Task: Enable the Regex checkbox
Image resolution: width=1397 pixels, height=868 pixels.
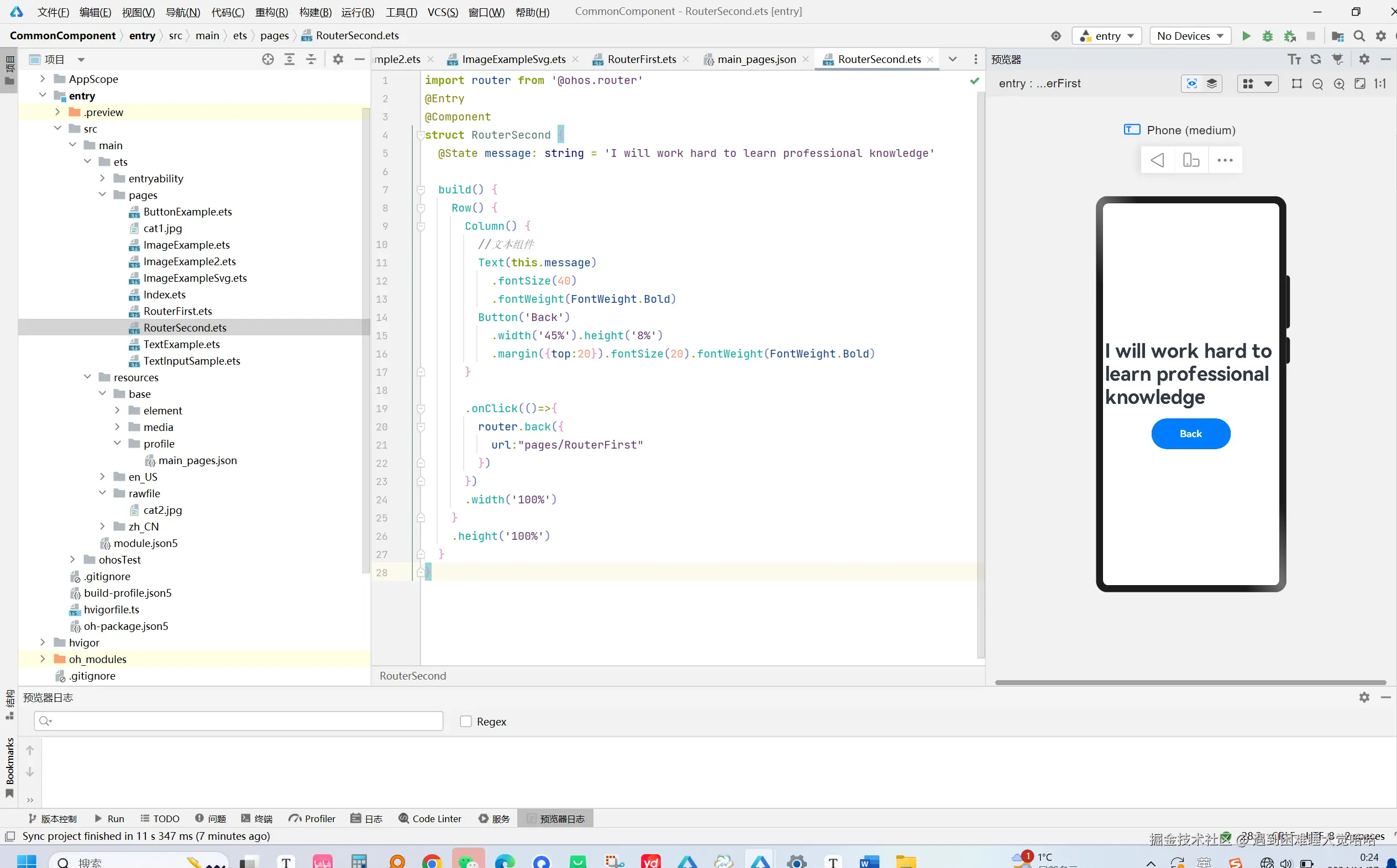Action: (x=466, y=721)
